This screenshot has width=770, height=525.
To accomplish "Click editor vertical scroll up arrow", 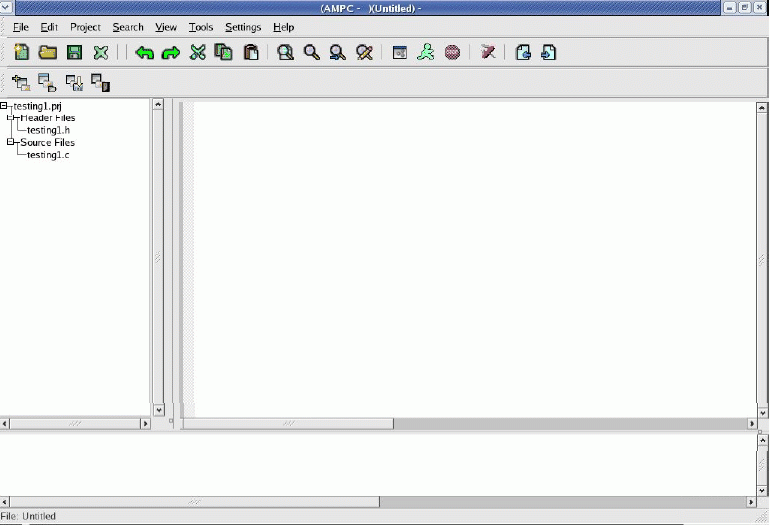I will click(762, 108).
